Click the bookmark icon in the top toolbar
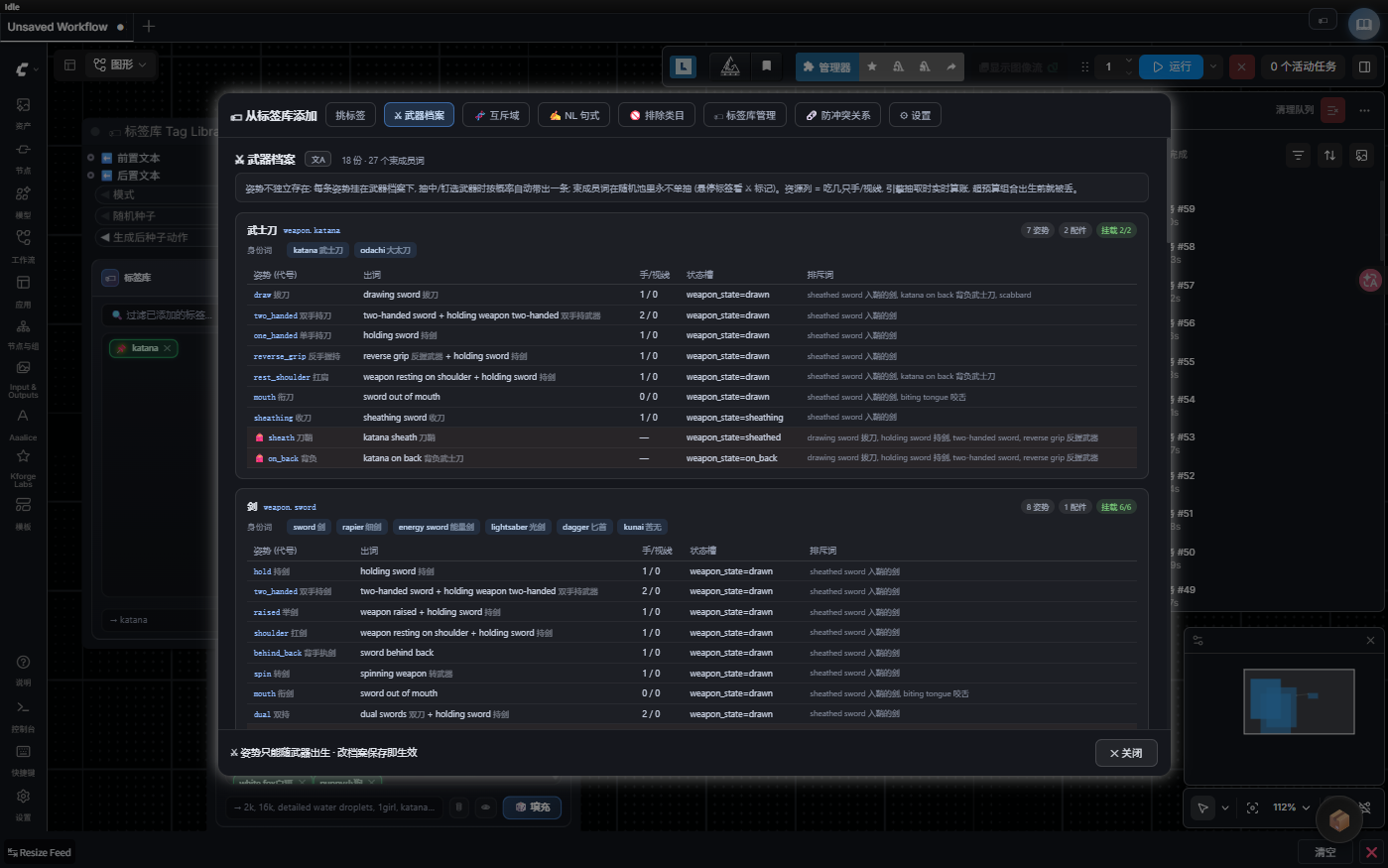1388x868 pixels. [767, 66]
